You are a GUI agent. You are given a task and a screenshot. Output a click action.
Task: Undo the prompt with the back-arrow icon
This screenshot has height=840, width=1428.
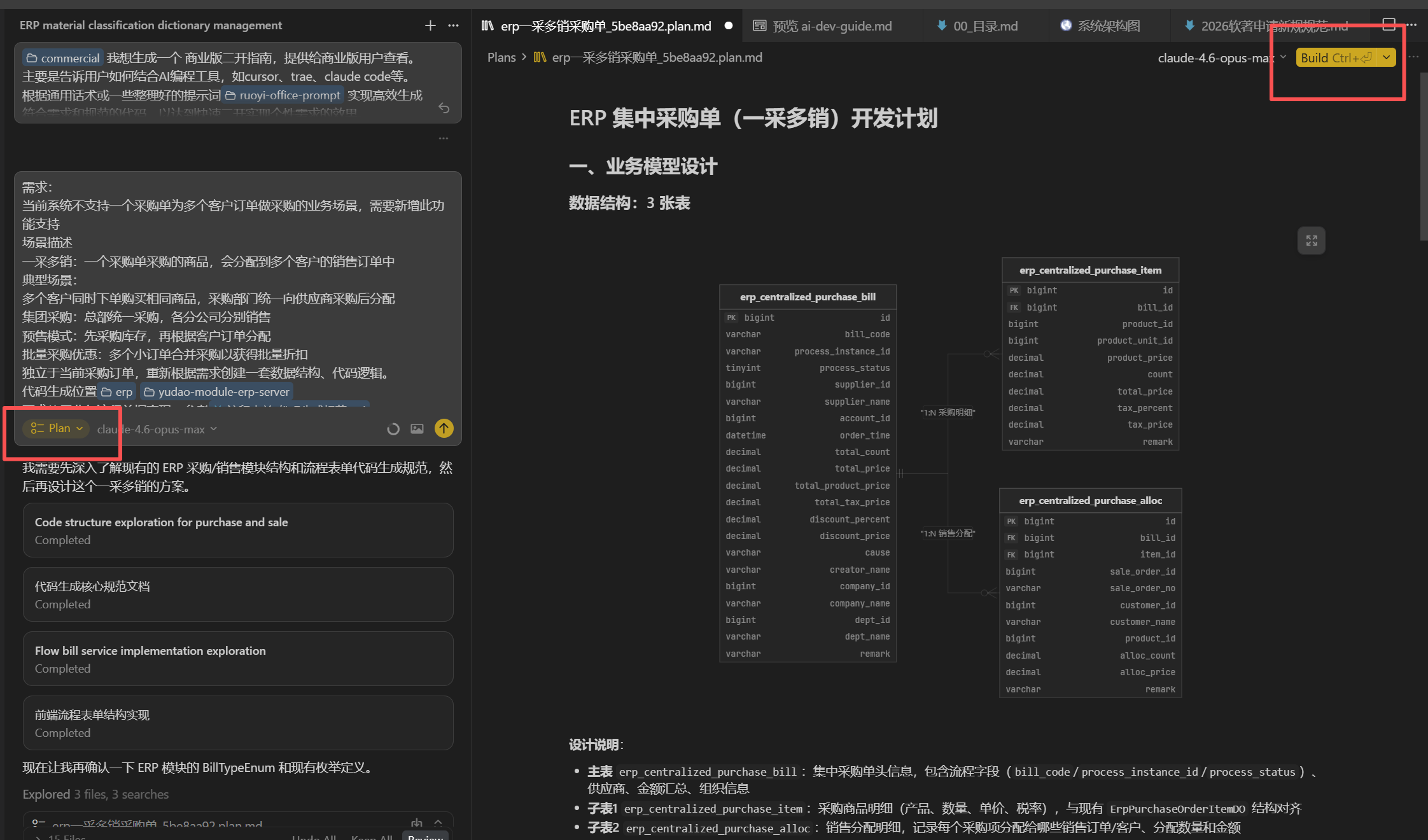(444, 108)
